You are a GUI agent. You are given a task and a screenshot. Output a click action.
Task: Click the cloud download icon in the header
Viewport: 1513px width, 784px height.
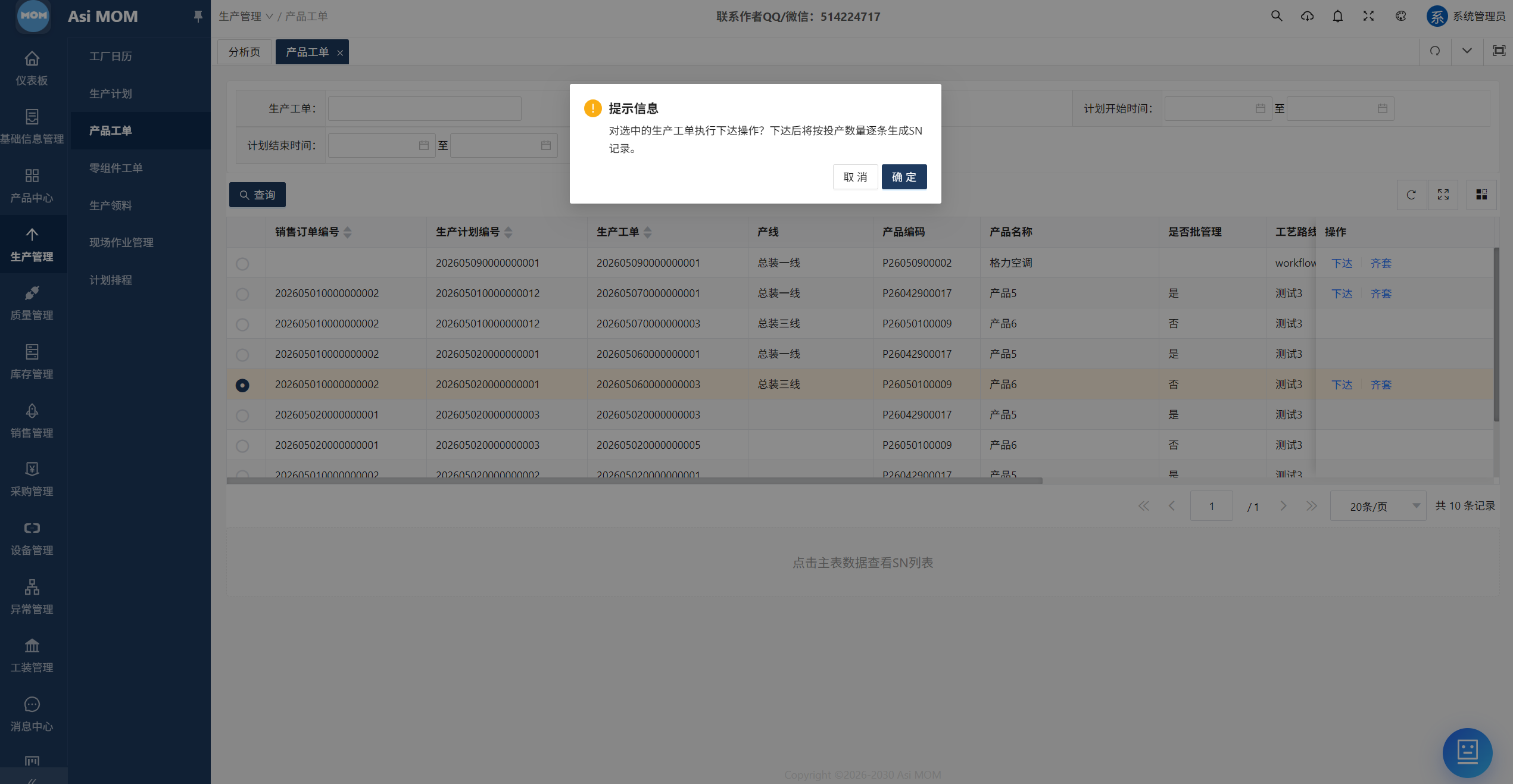tap(1307, 16)
